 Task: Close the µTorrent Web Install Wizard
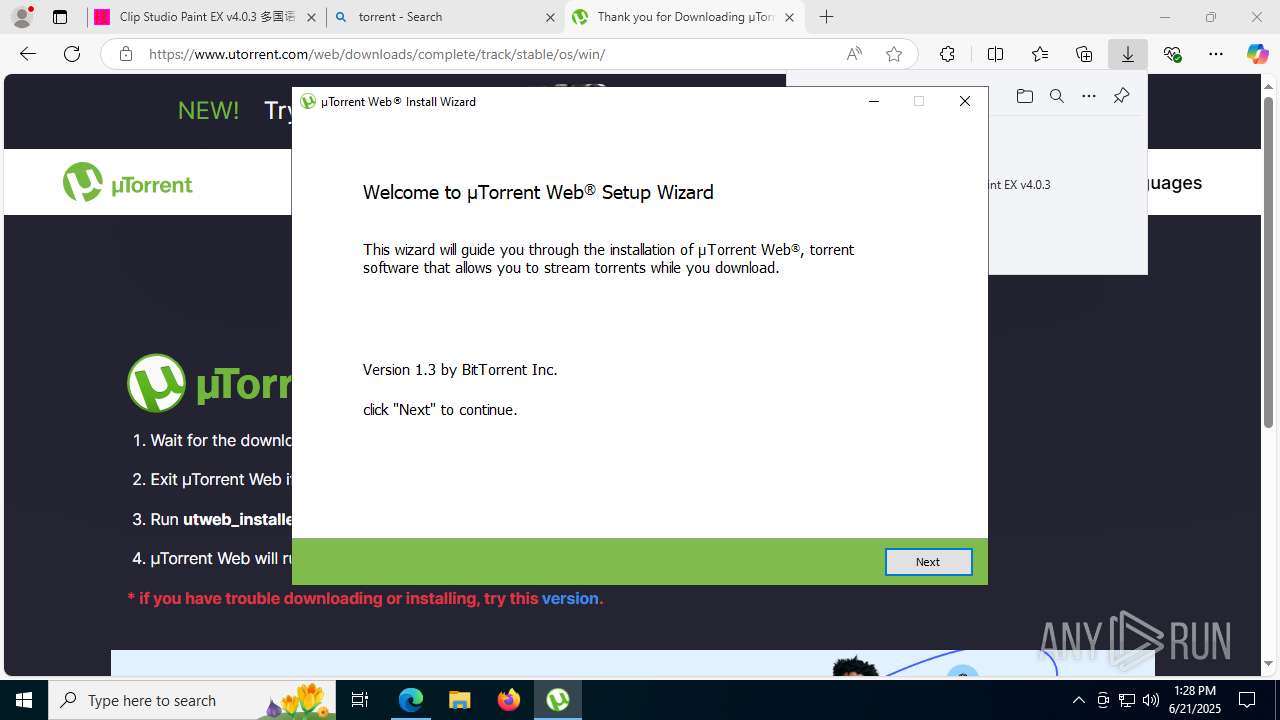tap(965, 101)
